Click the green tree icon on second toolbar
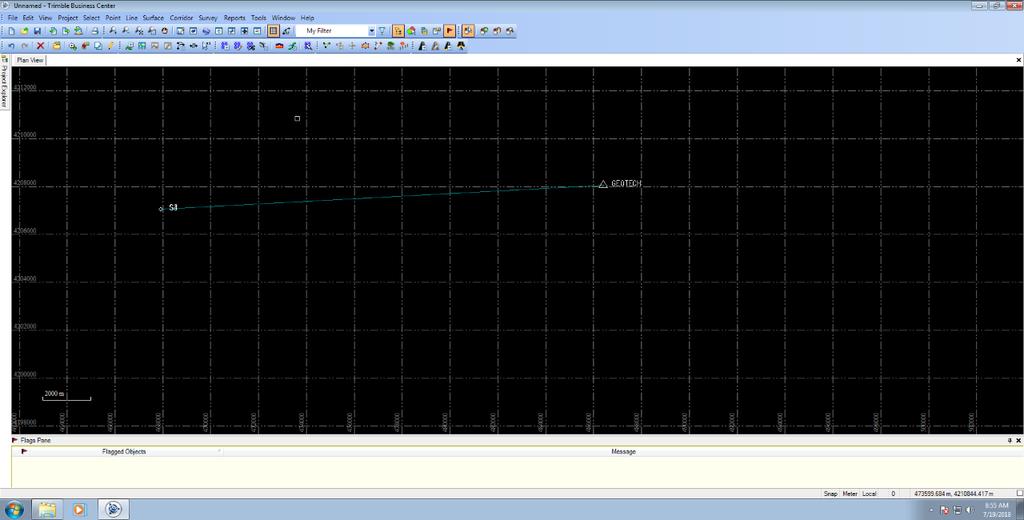 391,46
